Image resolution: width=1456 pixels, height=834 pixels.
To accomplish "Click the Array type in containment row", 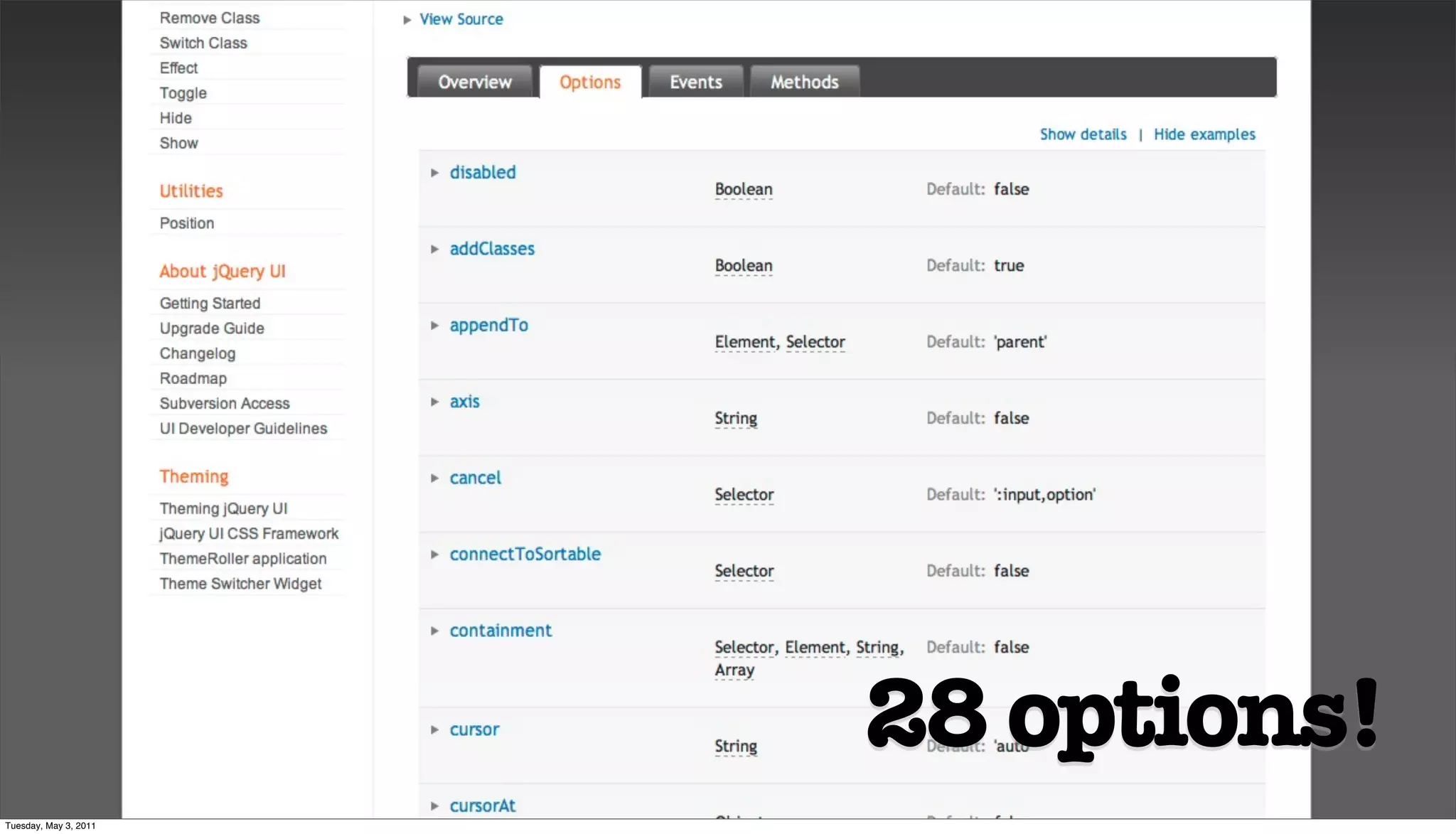I will coord(734,670).
